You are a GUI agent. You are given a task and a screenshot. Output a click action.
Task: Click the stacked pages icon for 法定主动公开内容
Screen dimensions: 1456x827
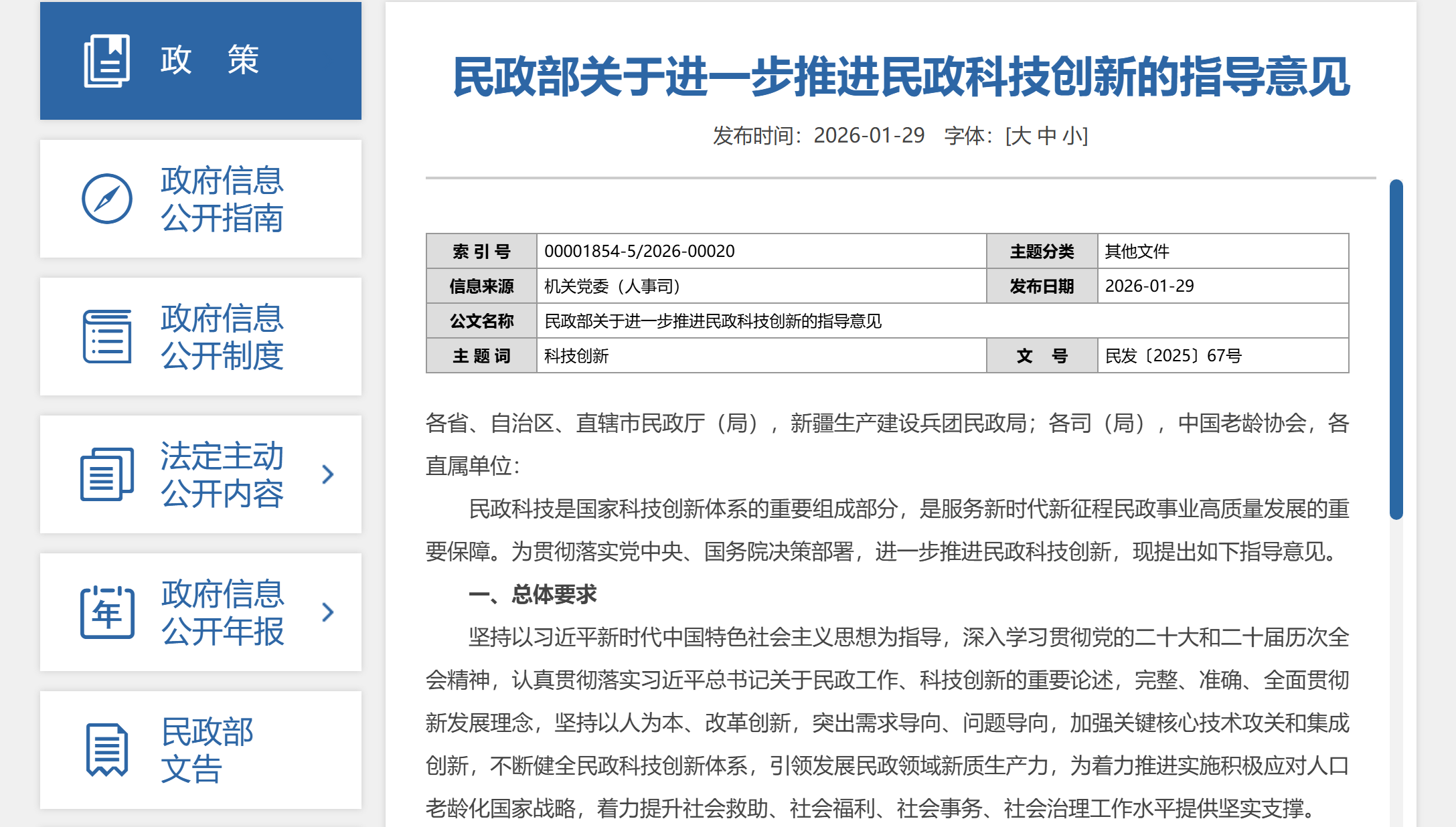[106, 474]
